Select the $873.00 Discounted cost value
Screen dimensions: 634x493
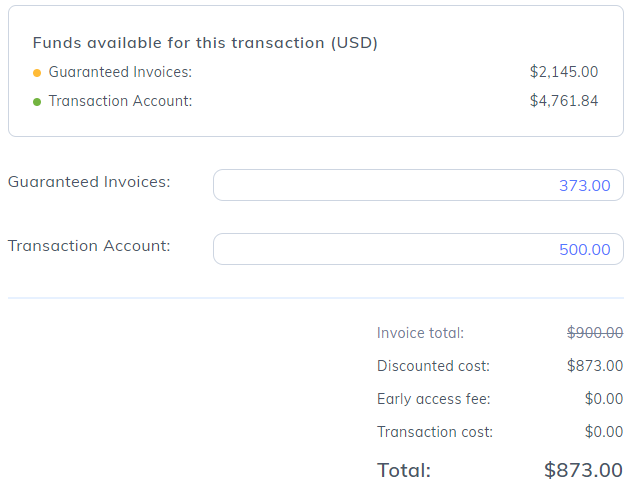[595, 366]
